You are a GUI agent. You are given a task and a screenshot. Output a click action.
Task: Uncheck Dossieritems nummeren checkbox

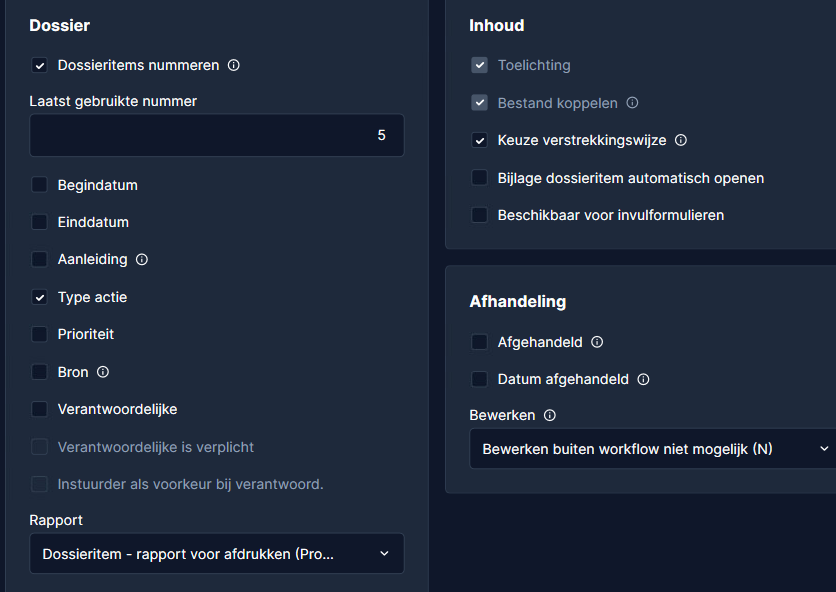coord(40,66)
